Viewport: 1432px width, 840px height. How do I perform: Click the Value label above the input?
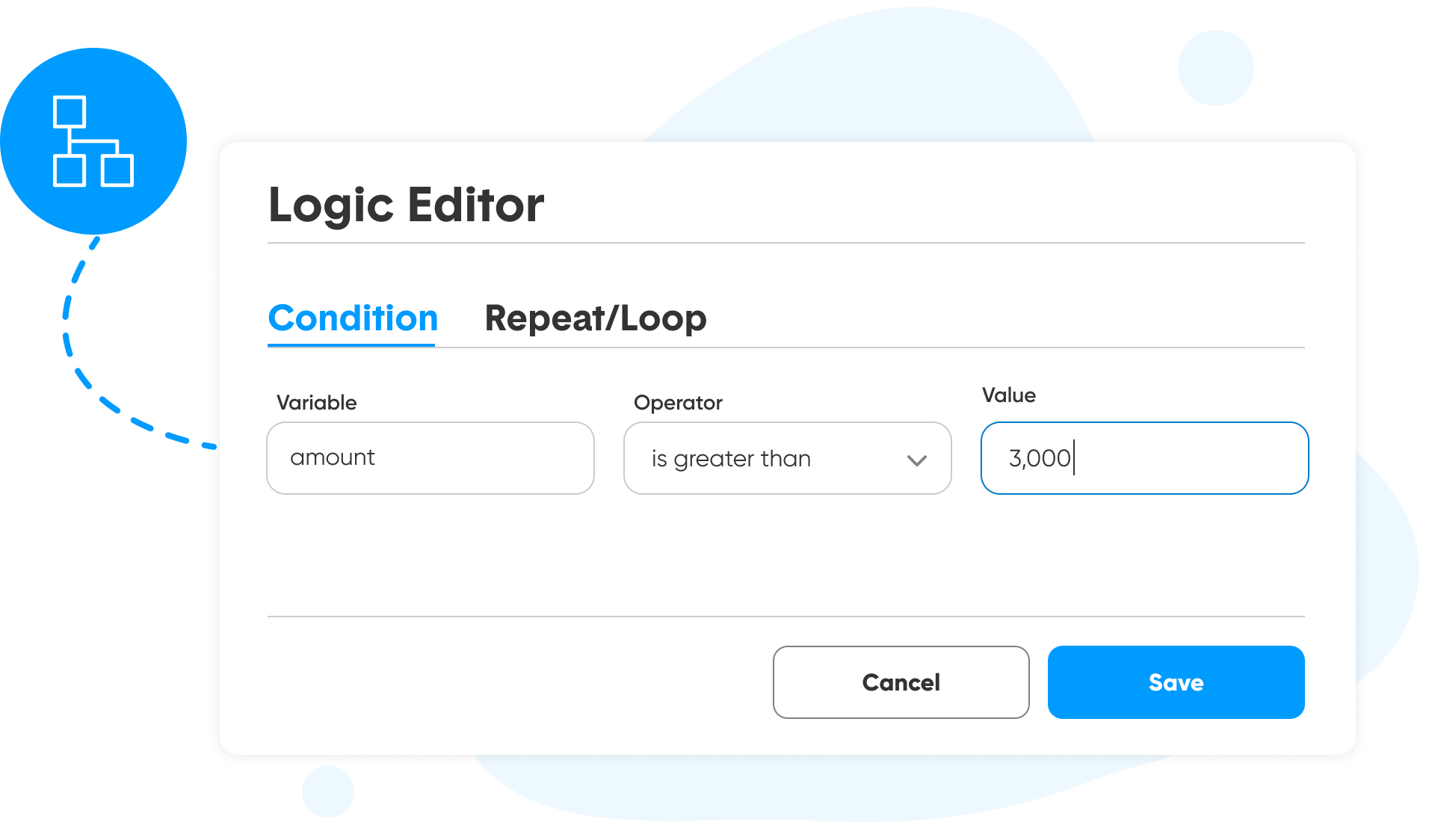point(1008,395)
